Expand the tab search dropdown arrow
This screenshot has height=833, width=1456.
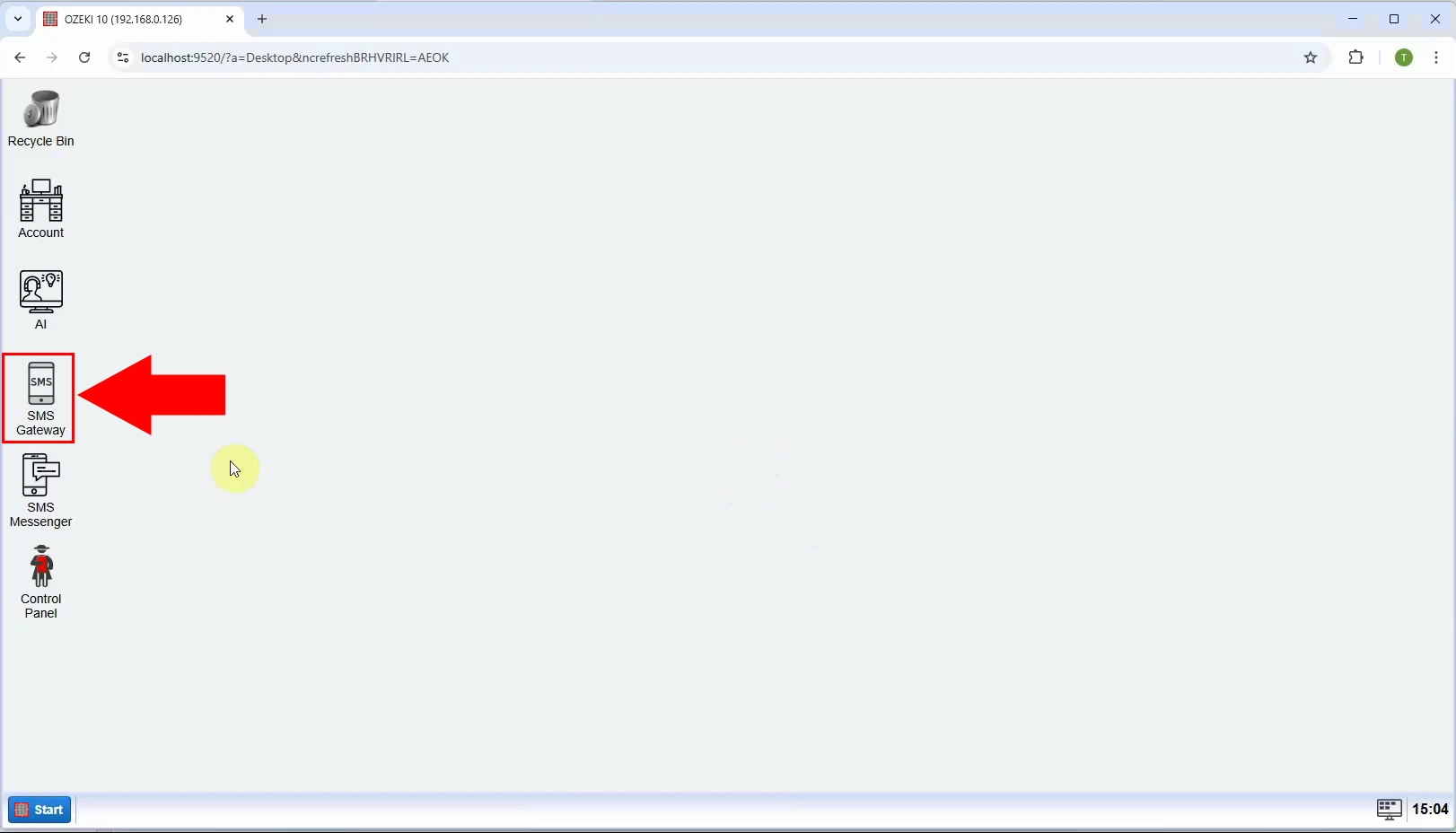17,19
